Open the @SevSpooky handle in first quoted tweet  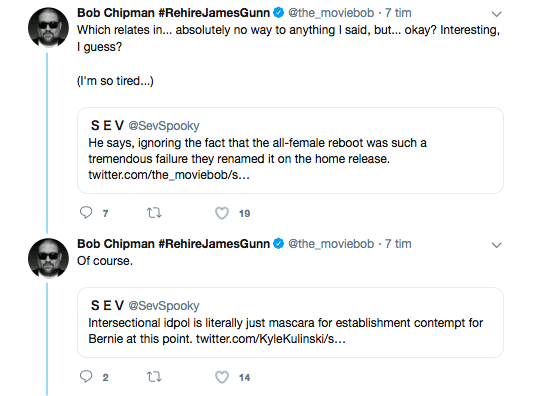(164, 126)
